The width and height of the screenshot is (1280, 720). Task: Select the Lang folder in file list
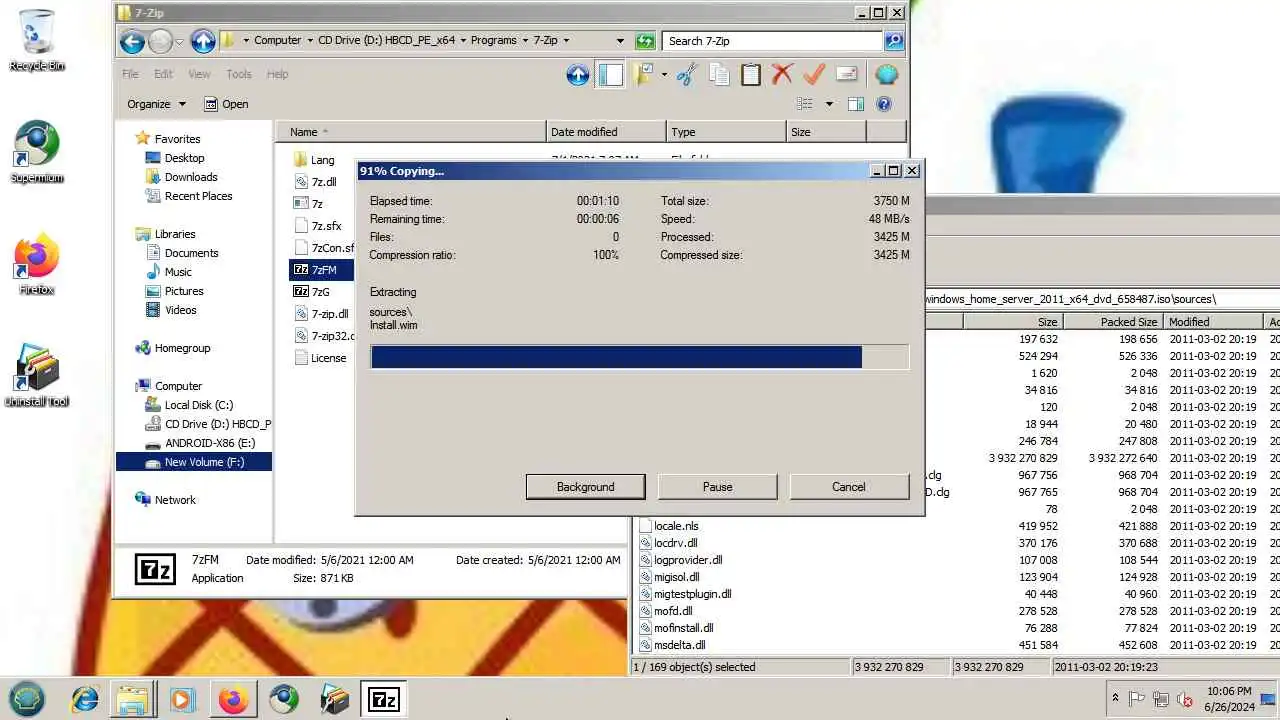314,160
